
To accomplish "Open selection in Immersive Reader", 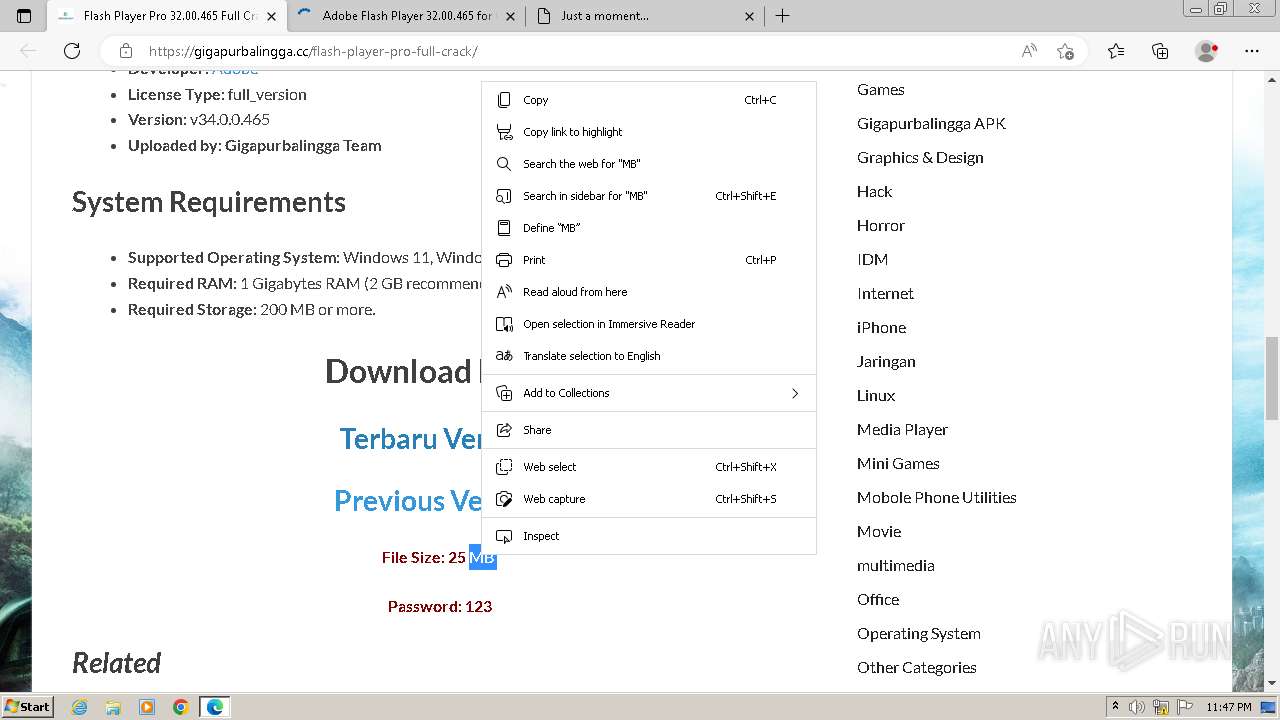I will click(x=649, y=324).
